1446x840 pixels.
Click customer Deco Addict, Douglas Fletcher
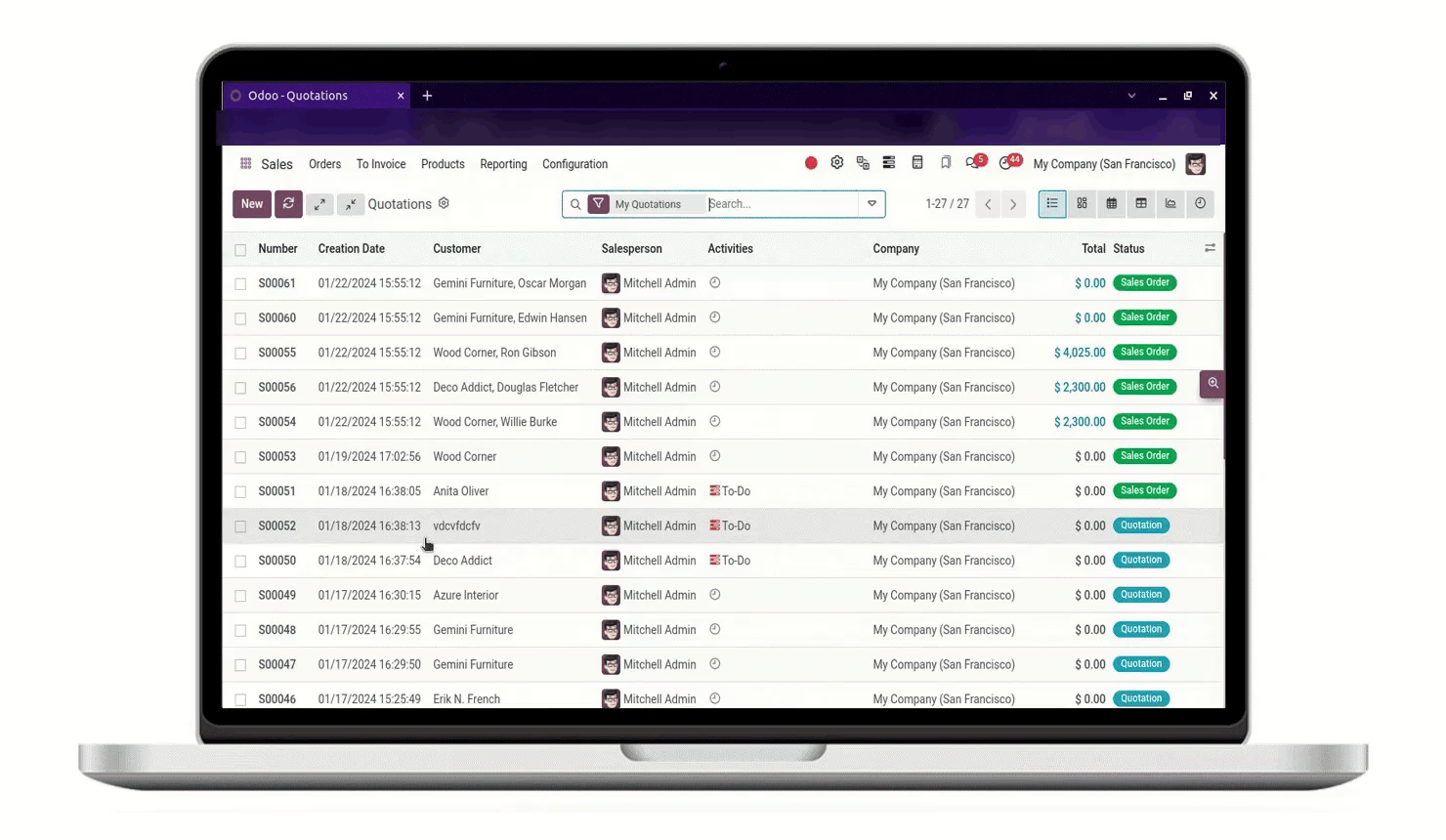click(505, 387)
